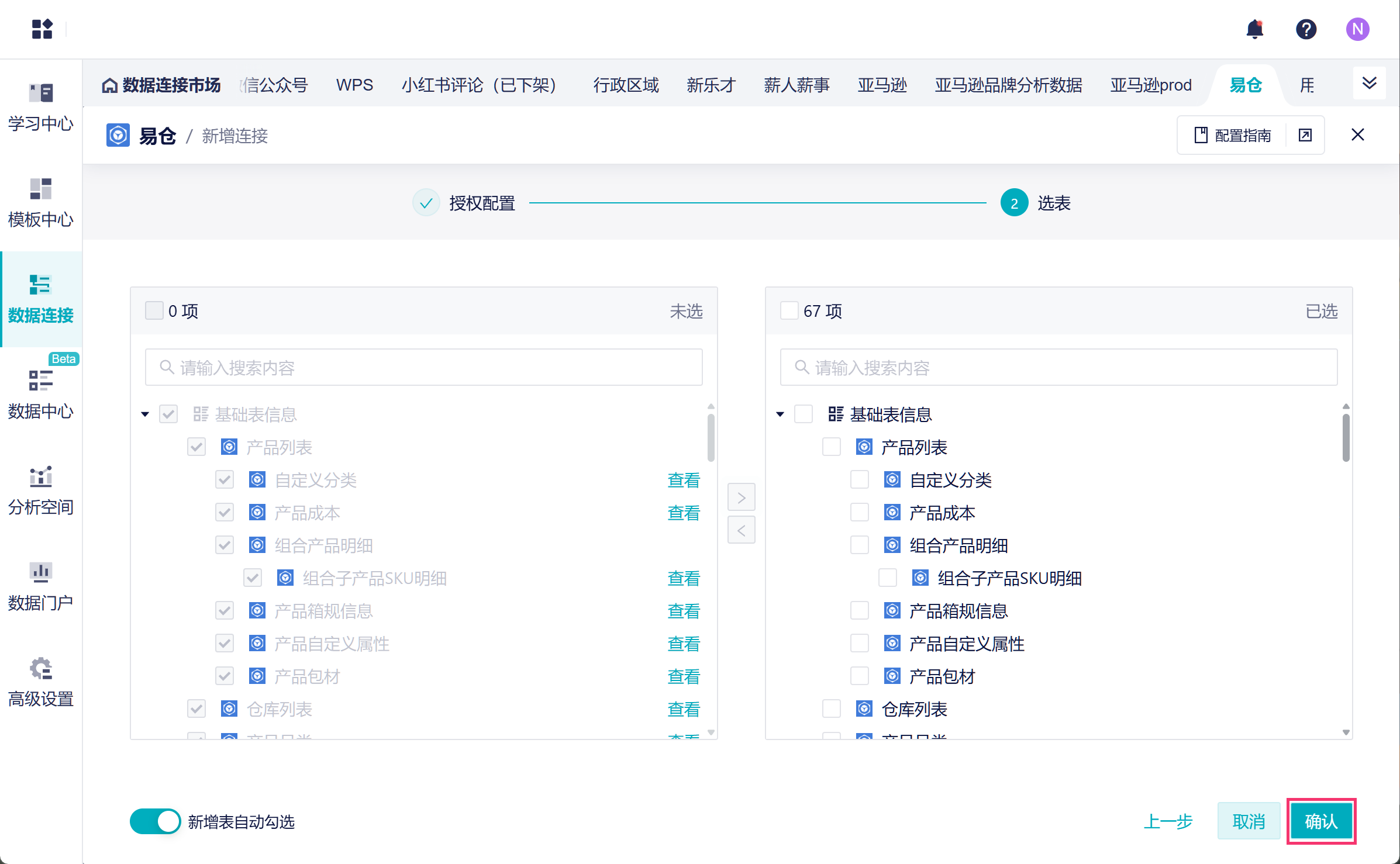Click the move-left arrow transfer button
The width and height of the screenshot is (1400, 864).
pos(741,530)
